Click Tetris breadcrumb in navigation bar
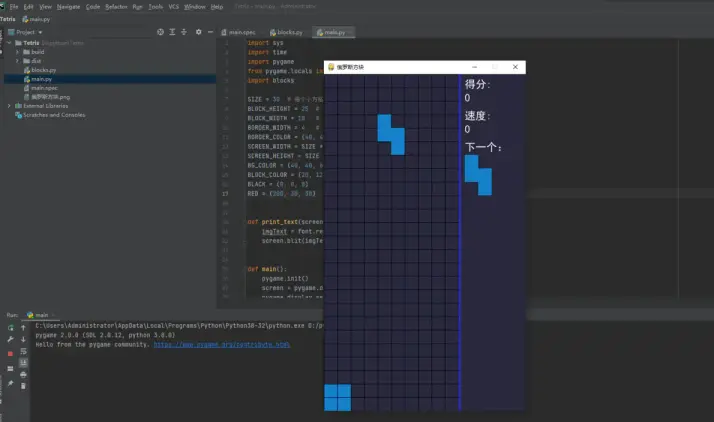 coord(8,19)
